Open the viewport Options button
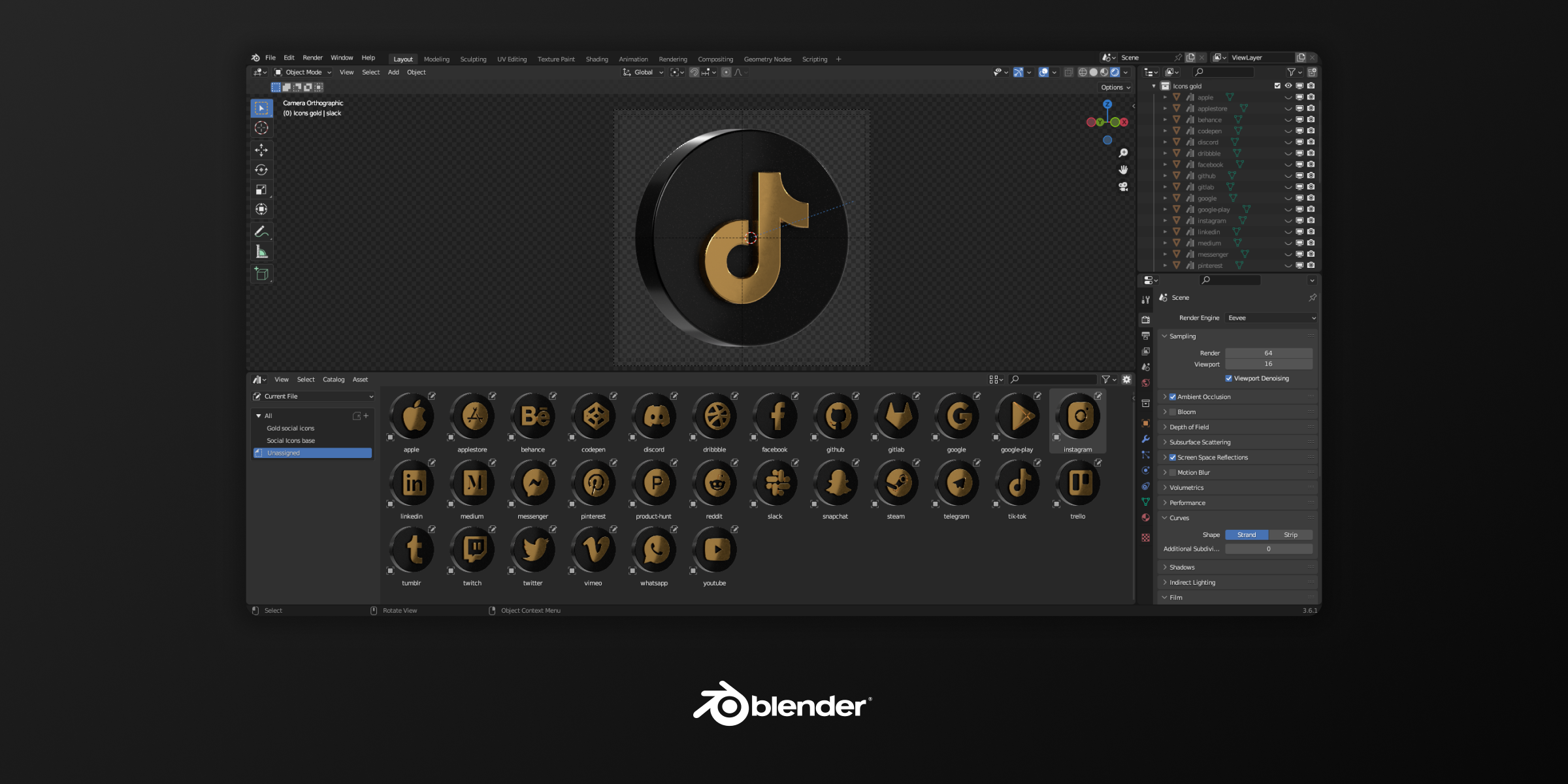Screen dimensions: 1568x784 [x=1115, y=88]
